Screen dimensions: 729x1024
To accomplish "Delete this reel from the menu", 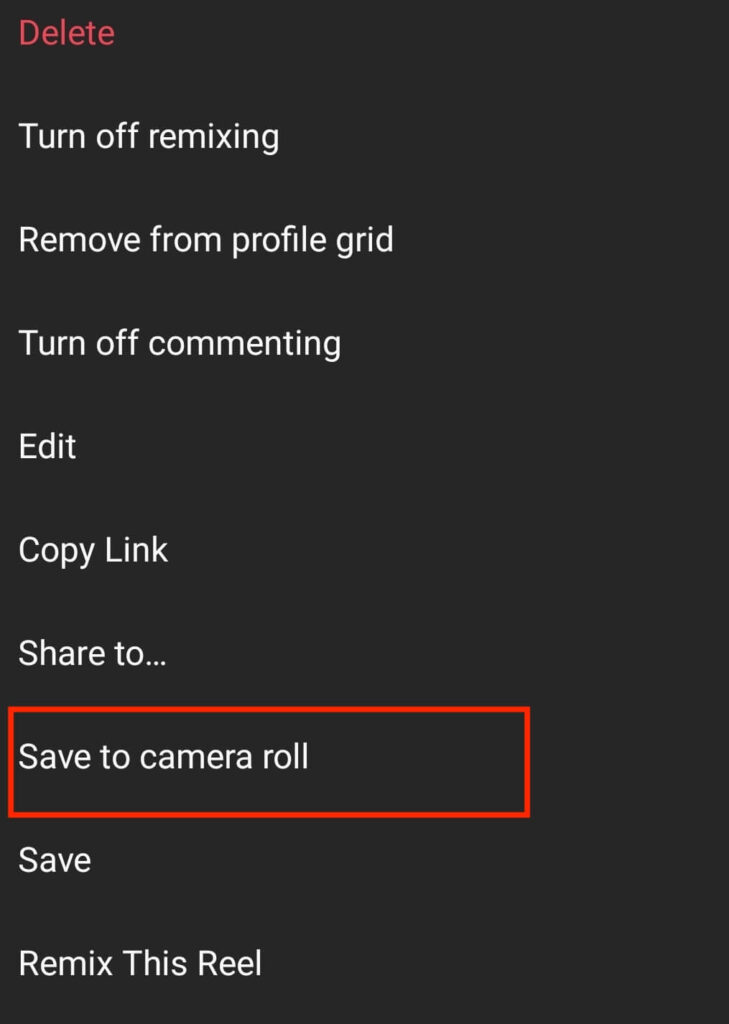I will click(x=67, y=33).
